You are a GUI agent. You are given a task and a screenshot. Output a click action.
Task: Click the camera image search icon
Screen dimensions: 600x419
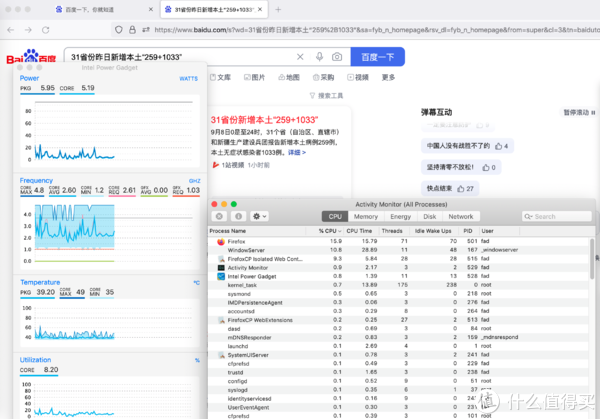(337, 57)
